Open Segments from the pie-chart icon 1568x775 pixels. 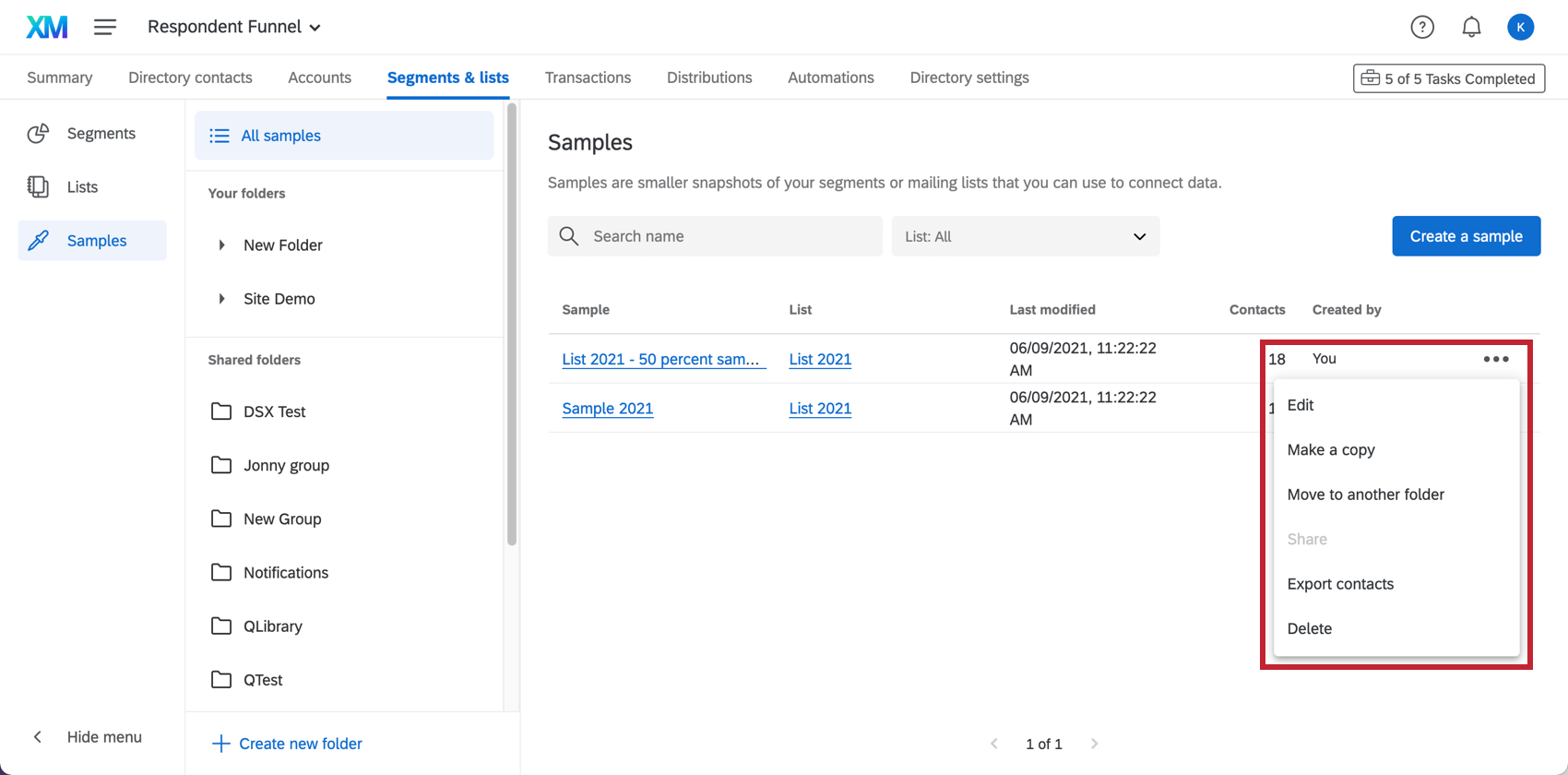[38, 134]
